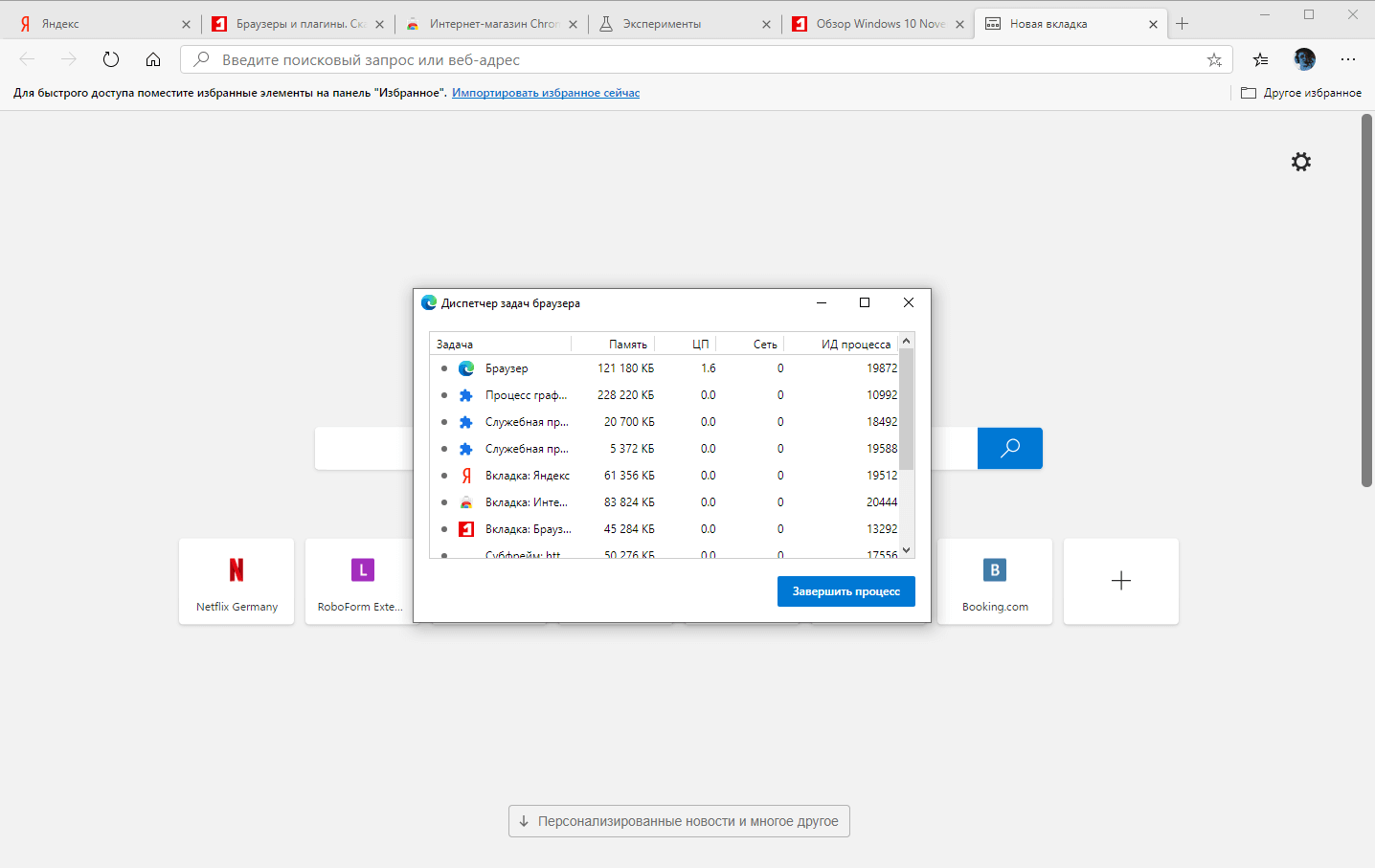The image size is (1375, 868).
Task: Add a new quick link tile
Action: [x=1121, y=581]
